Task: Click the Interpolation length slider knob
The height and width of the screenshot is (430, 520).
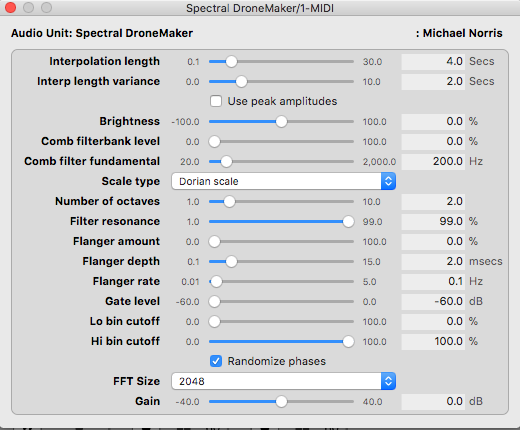Action: 231,61
